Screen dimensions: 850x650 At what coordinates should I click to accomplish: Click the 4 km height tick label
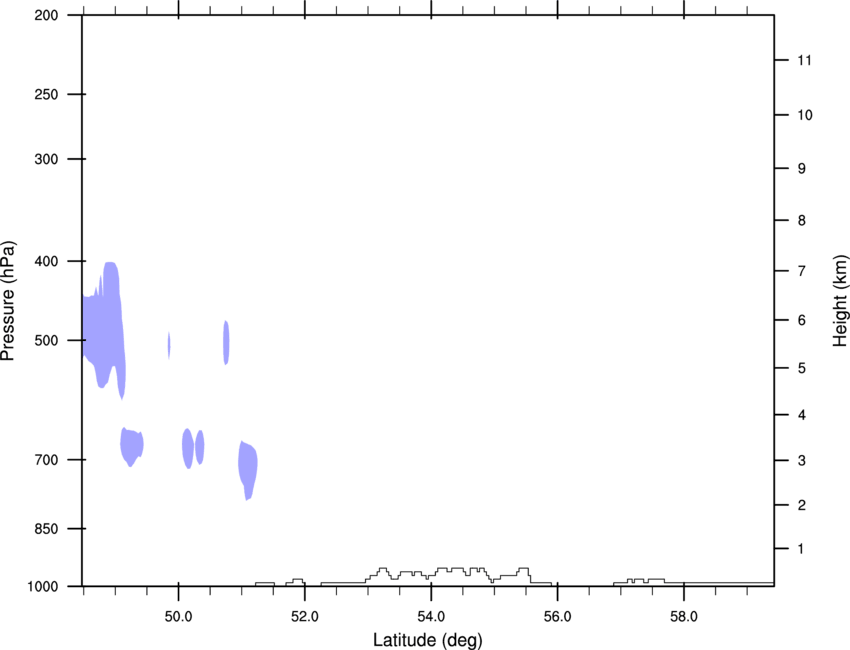(801, 415)
